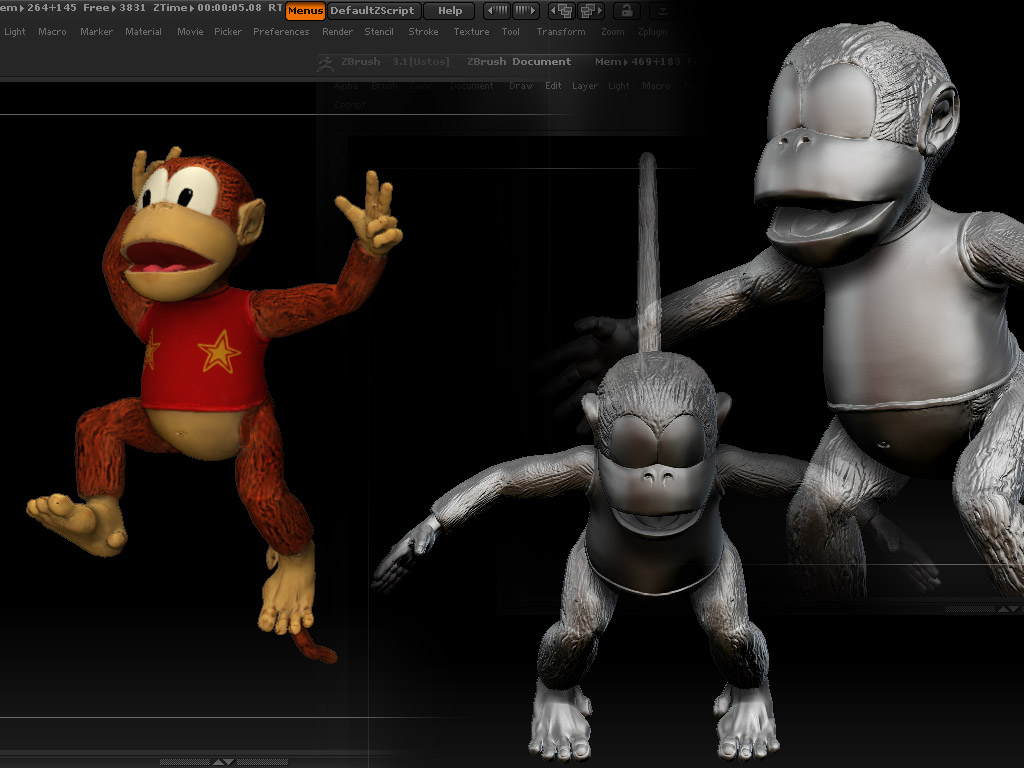
Task: Open the Marker menu
Action: pyautogui.click(x=96, y=31)
